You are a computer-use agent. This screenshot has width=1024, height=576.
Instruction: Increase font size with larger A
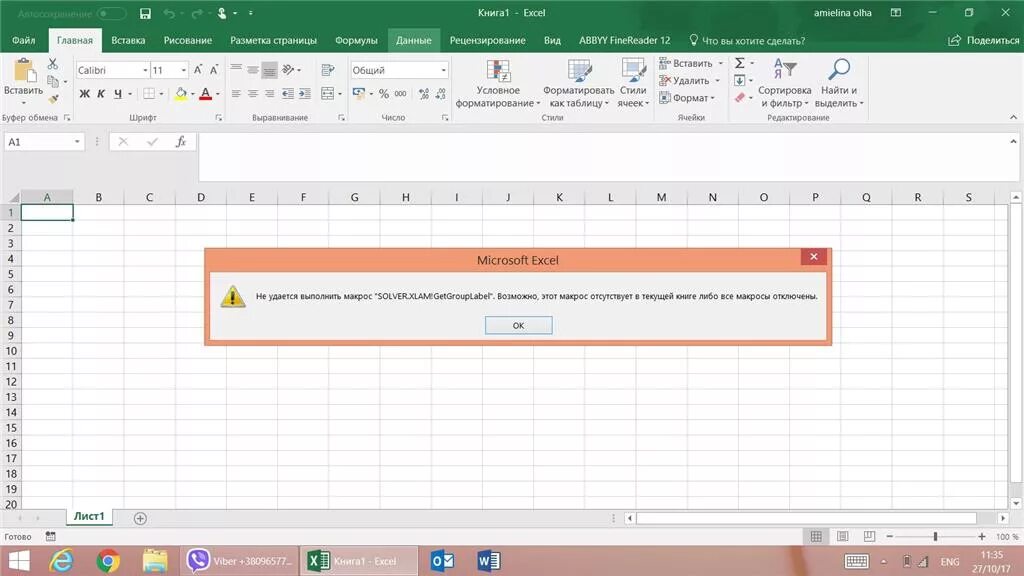tap(198, 70)
